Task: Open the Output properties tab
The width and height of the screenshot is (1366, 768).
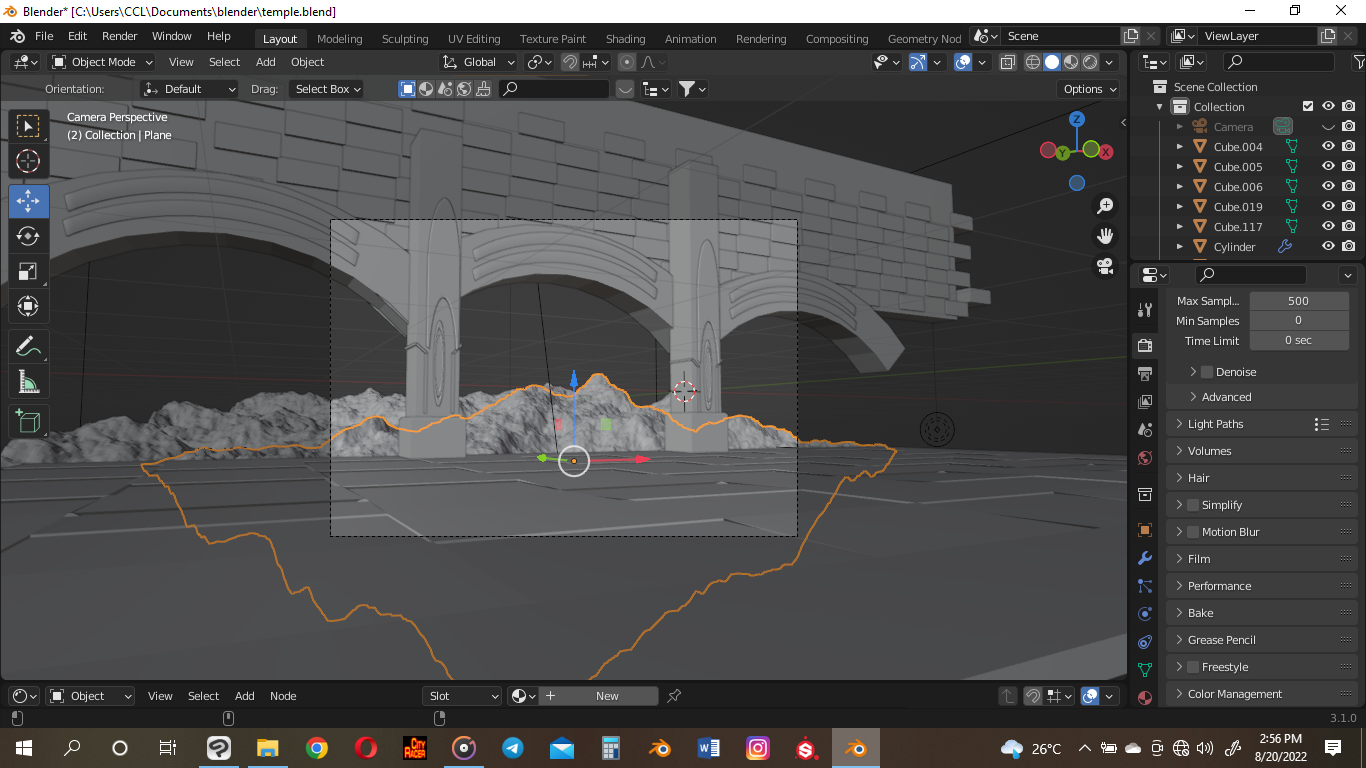Action: pyautogui.click(x=1145, y=373)
